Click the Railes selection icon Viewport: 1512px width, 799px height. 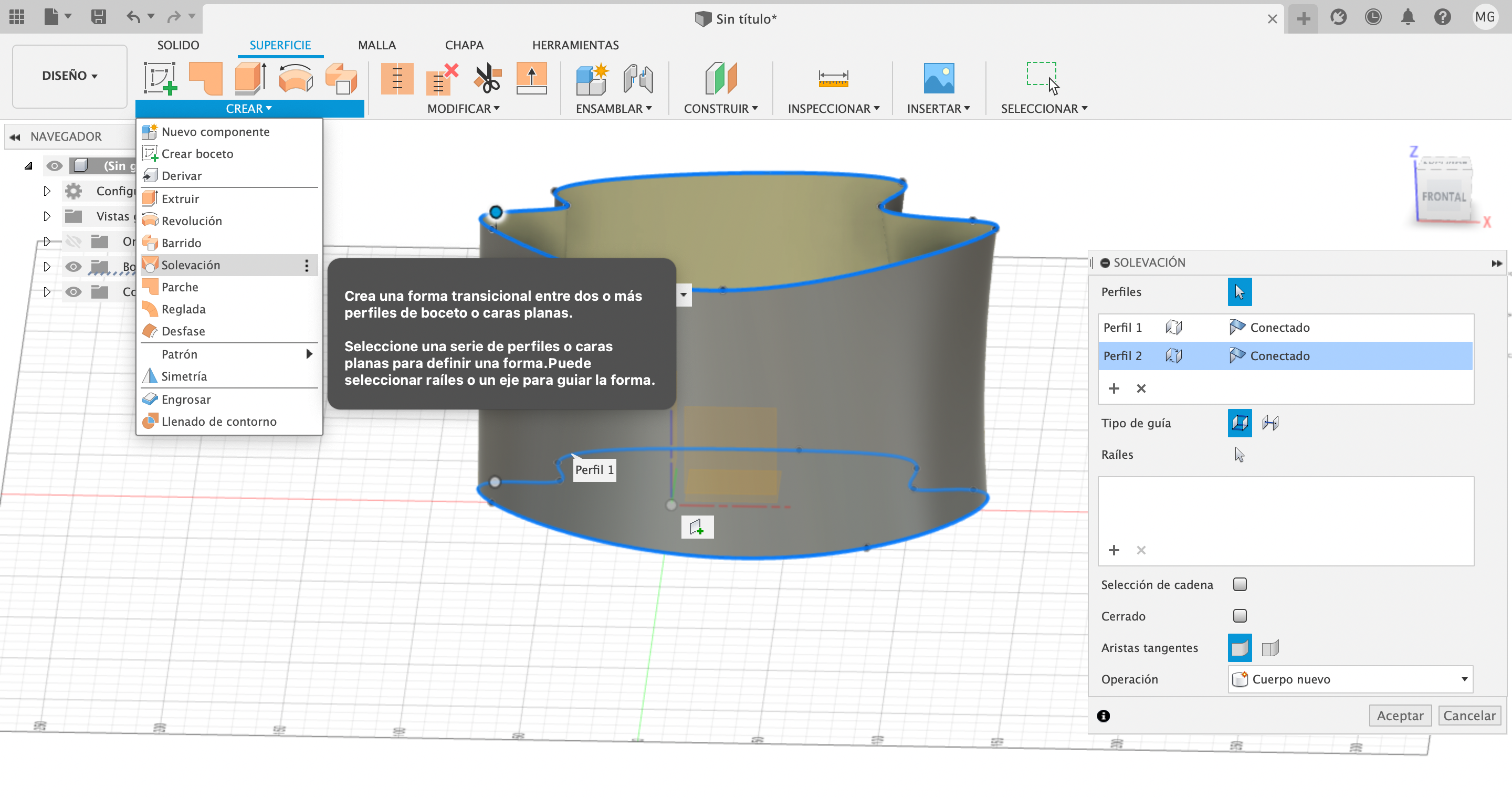[1239, 454]
